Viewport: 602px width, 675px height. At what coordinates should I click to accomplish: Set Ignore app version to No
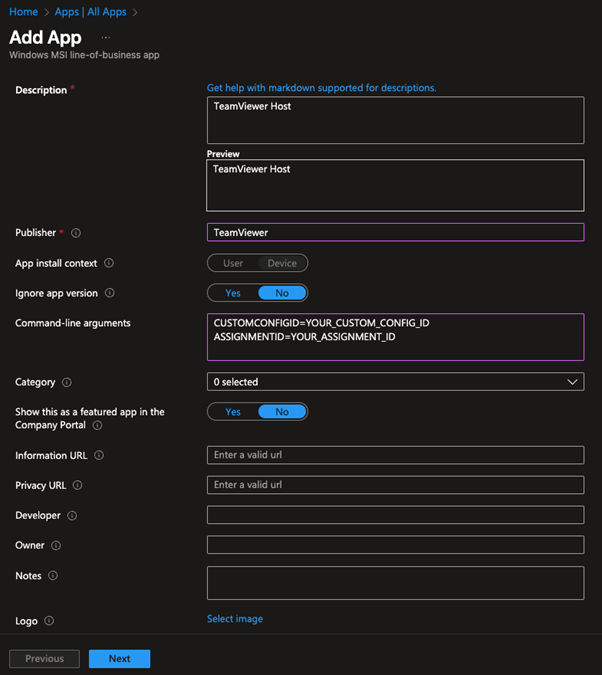click(282, 293)
